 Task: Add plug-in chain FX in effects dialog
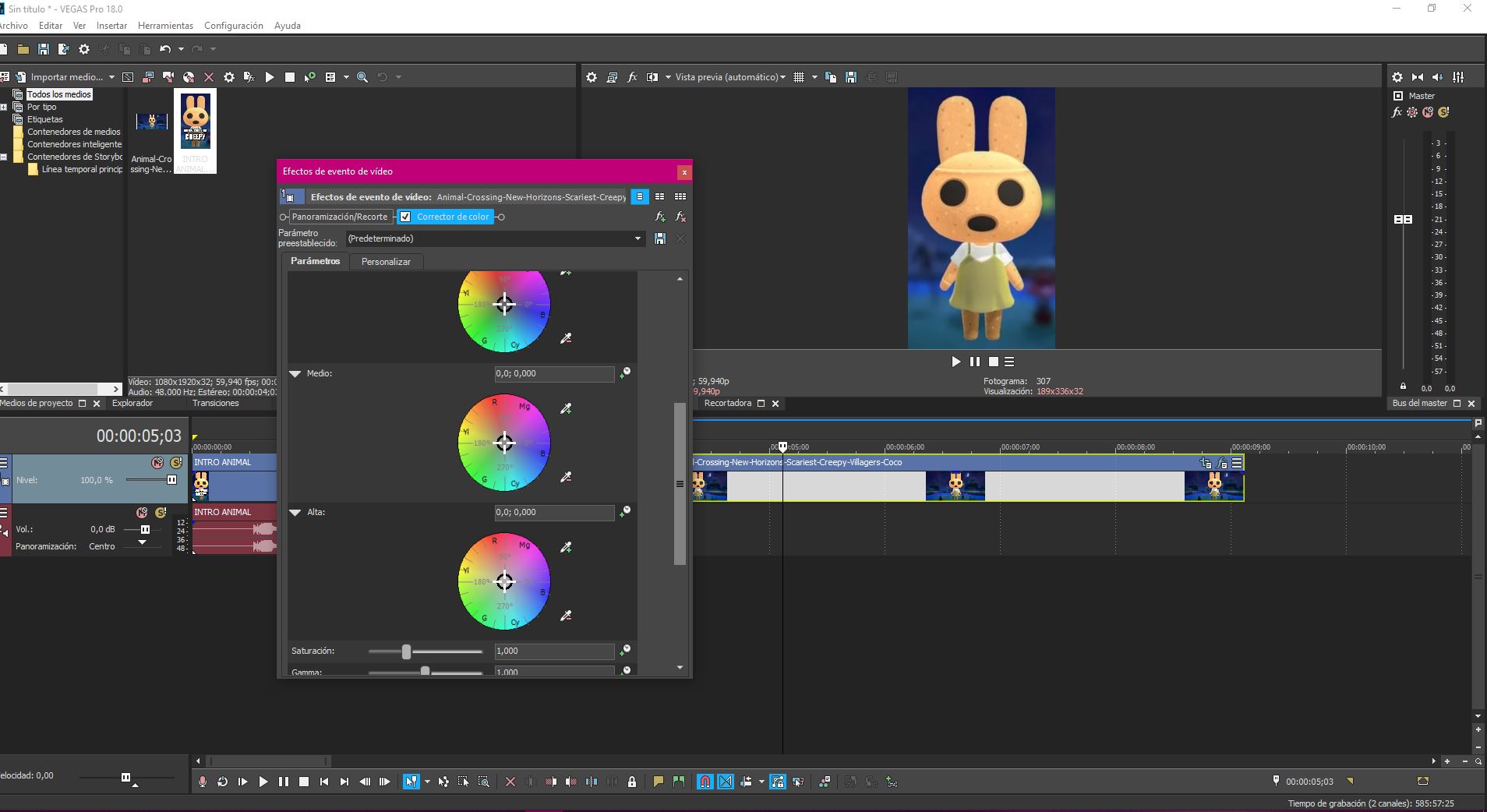[x=660, y=217]
